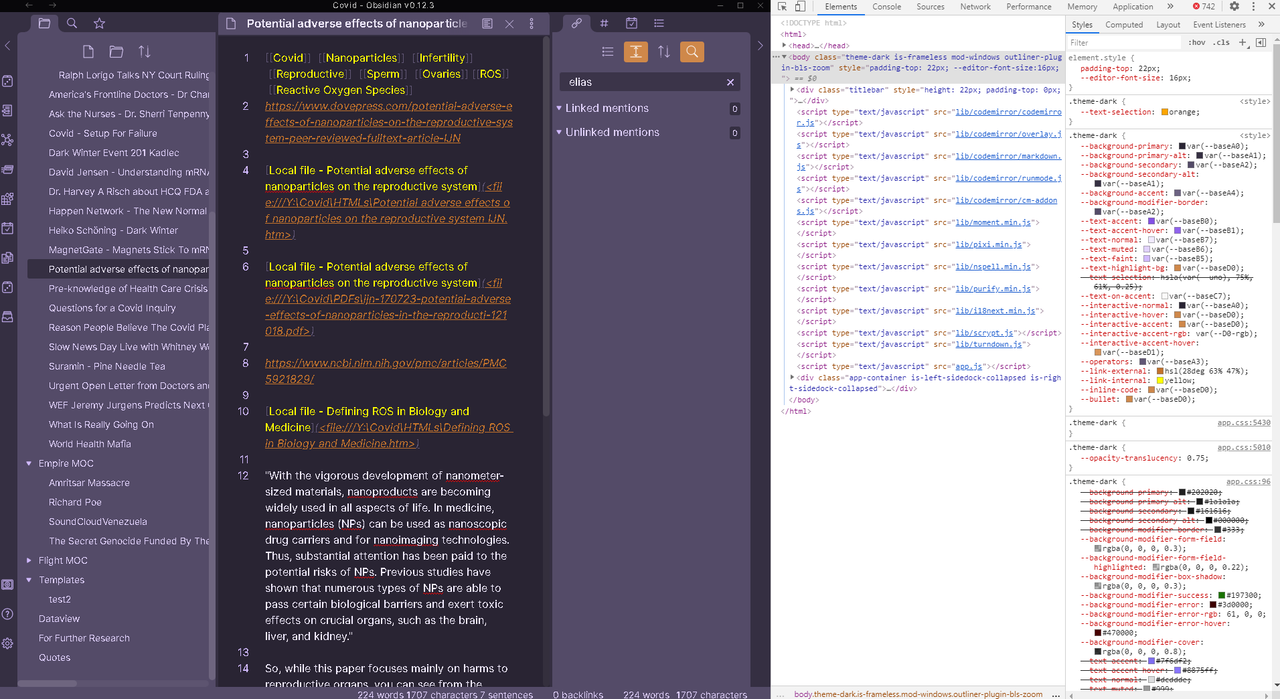Change file explorer sort order
The image size is (1280, 699).
click(x=144, y=51)
